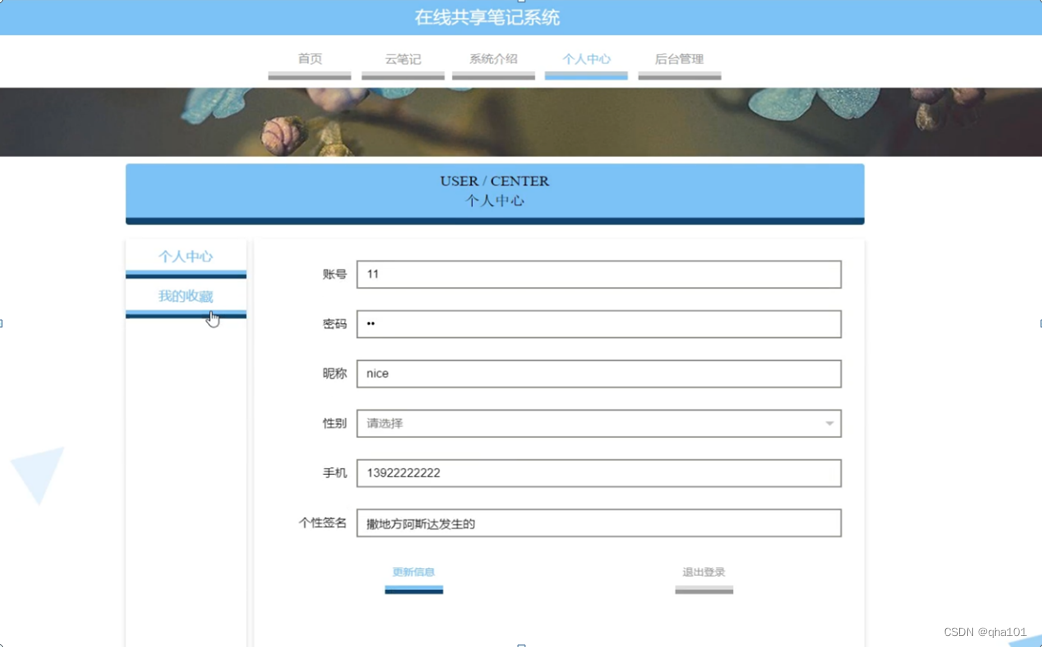
Task: Click the 在线共享笔记系统 title bar
Action: pyautogui.click(x=520, y=17)
